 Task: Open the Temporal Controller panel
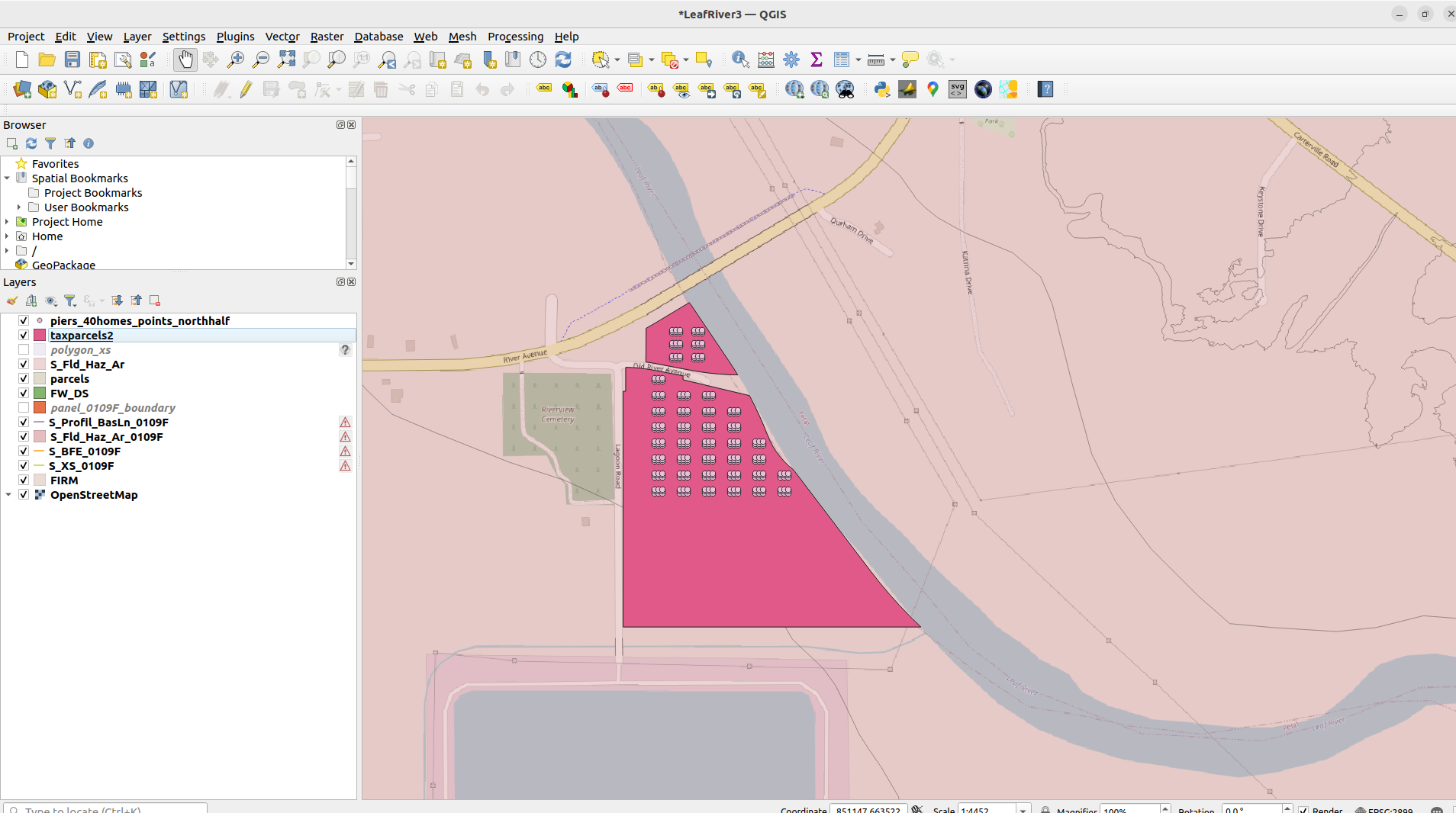coord(537,59)
